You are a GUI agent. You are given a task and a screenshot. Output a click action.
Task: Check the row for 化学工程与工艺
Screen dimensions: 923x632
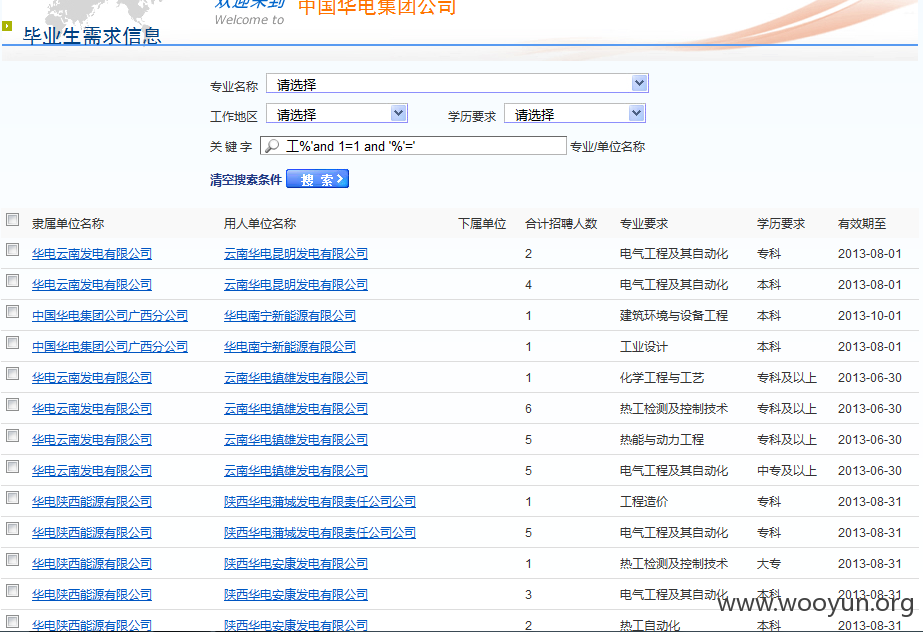(x=12, y=374)
